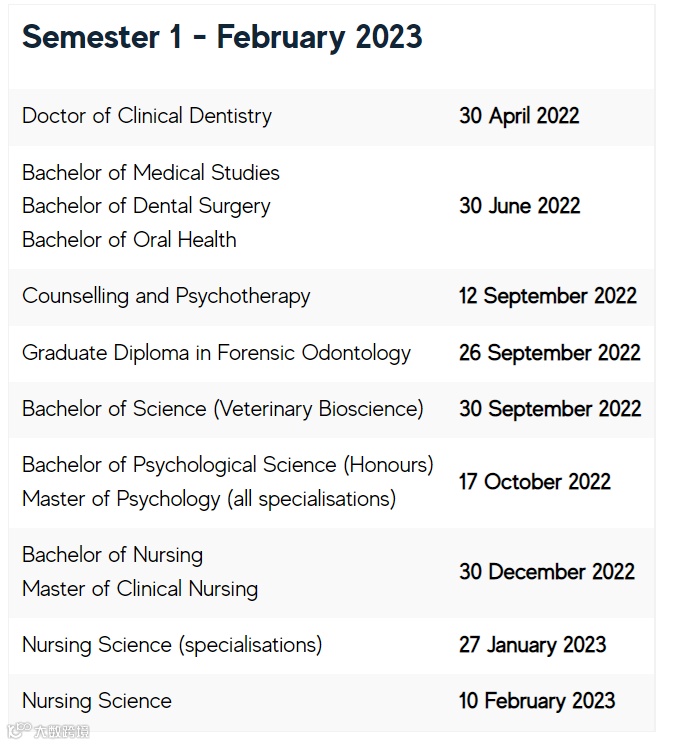675x745 pixels.
Task: Select the Doctor of Clinical Dentistry row
Action: click(x=332, y=117)
